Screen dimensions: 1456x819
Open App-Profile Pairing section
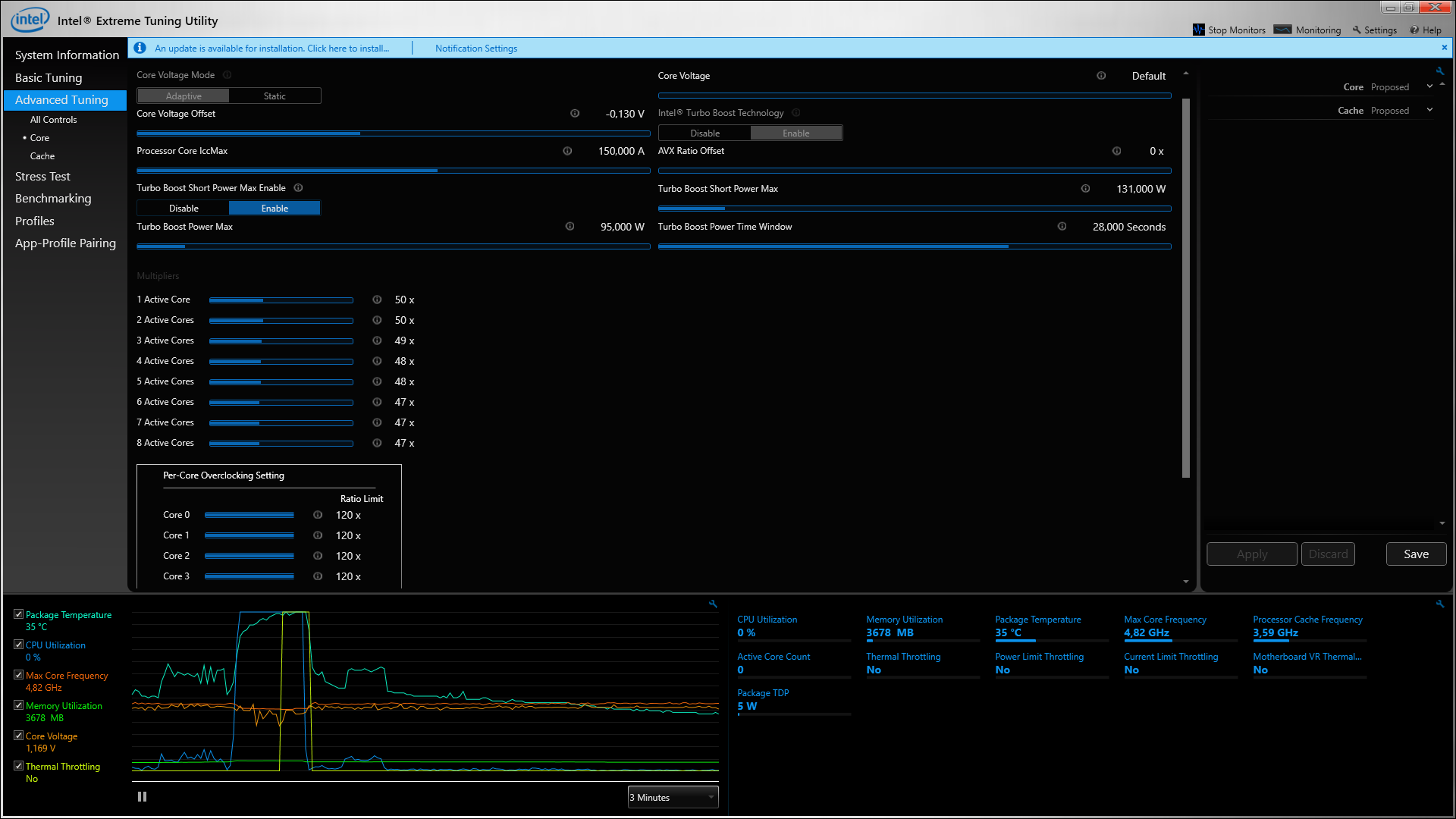pyautogui.click(x=65, y=243)
